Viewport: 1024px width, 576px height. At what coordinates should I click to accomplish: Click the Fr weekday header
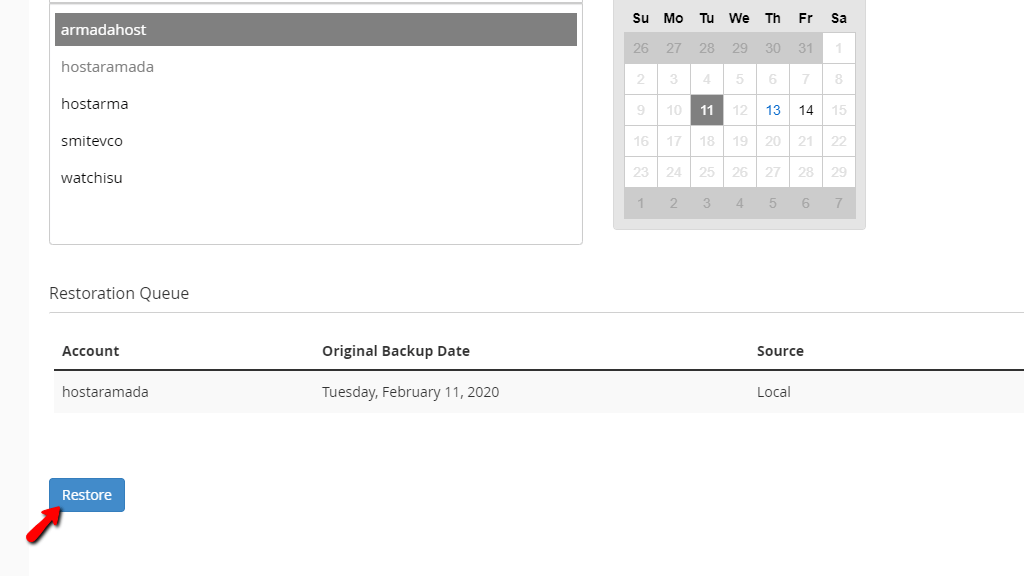coord(806,18)
